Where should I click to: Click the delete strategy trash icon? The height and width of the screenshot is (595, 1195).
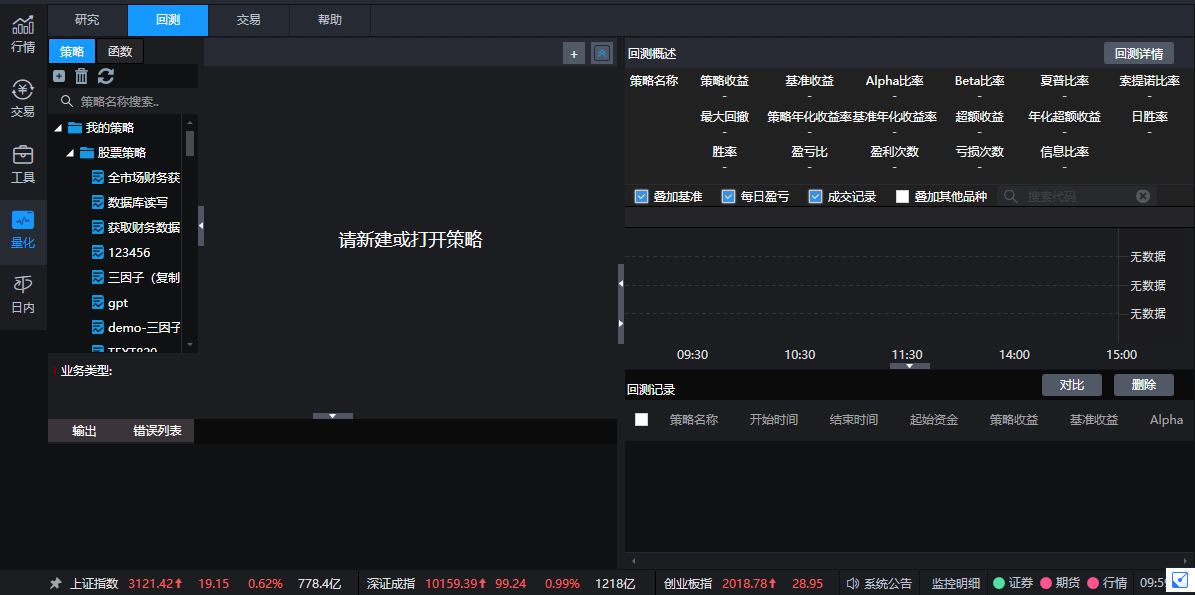click(82, 76)
